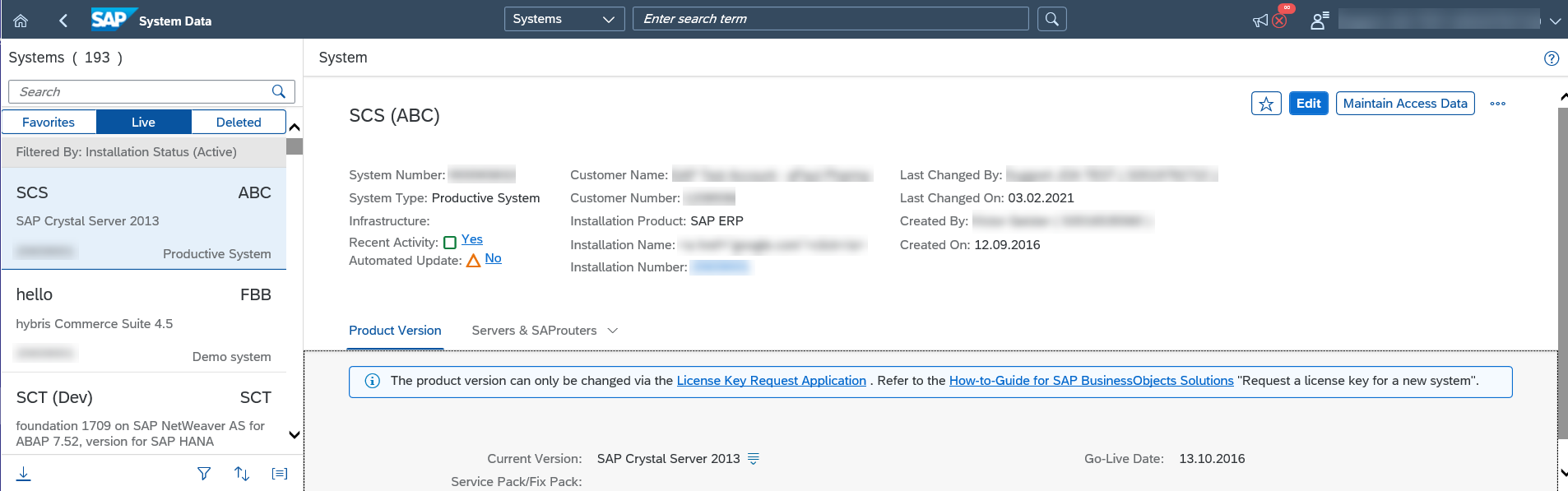Click the information icon in message strip
The image size is (1568, 491).
pos(372,381)
